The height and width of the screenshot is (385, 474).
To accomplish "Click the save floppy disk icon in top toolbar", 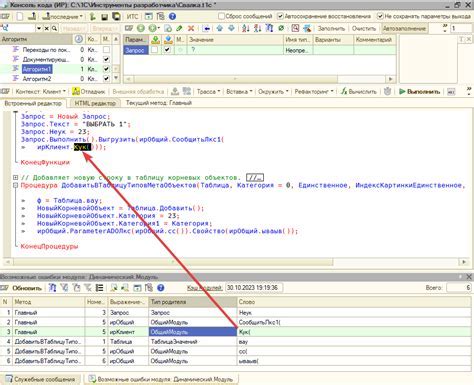I will (104, 16).
